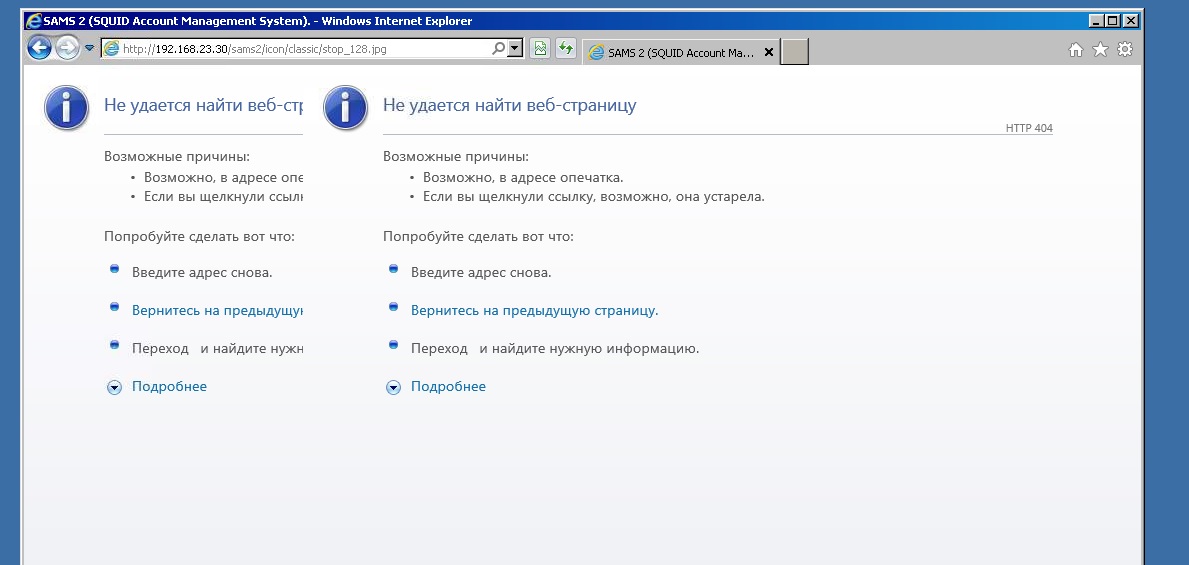Screen dimensions: 1189x565
Task: Click right frame 'Попробуйте сделать вот что:' text
Action: tap(478, 236)
